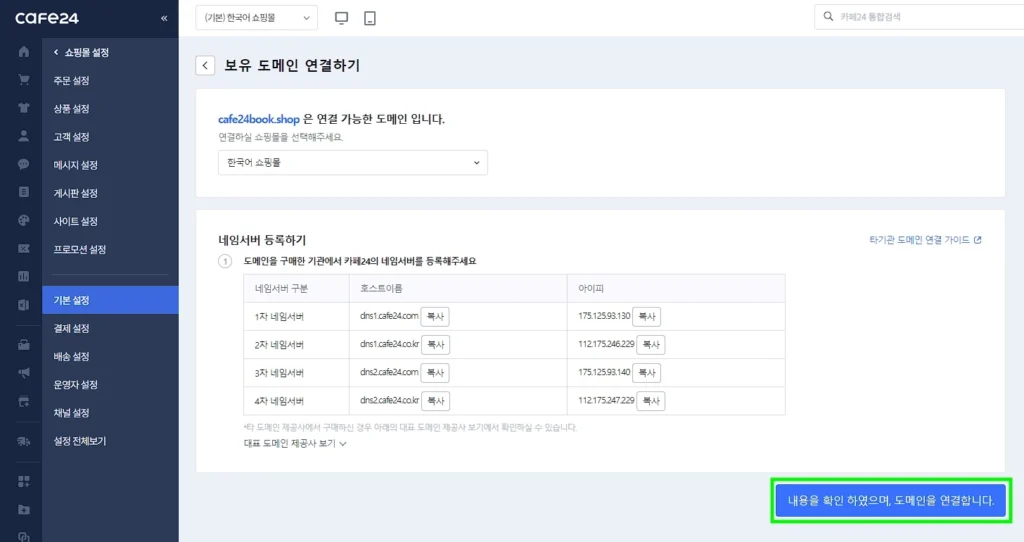
Task: Open the shopping cart orders icon
Action: point(24,80)
